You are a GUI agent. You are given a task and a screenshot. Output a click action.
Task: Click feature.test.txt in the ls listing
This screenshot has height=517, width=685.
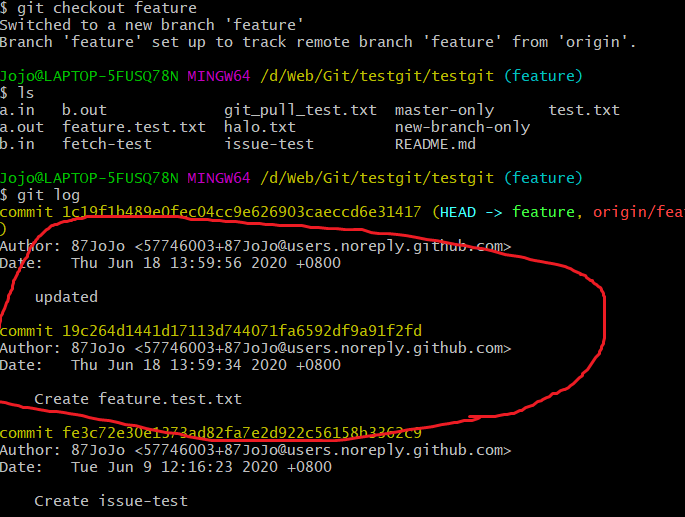pyautogui.click(x=134, y=127)
